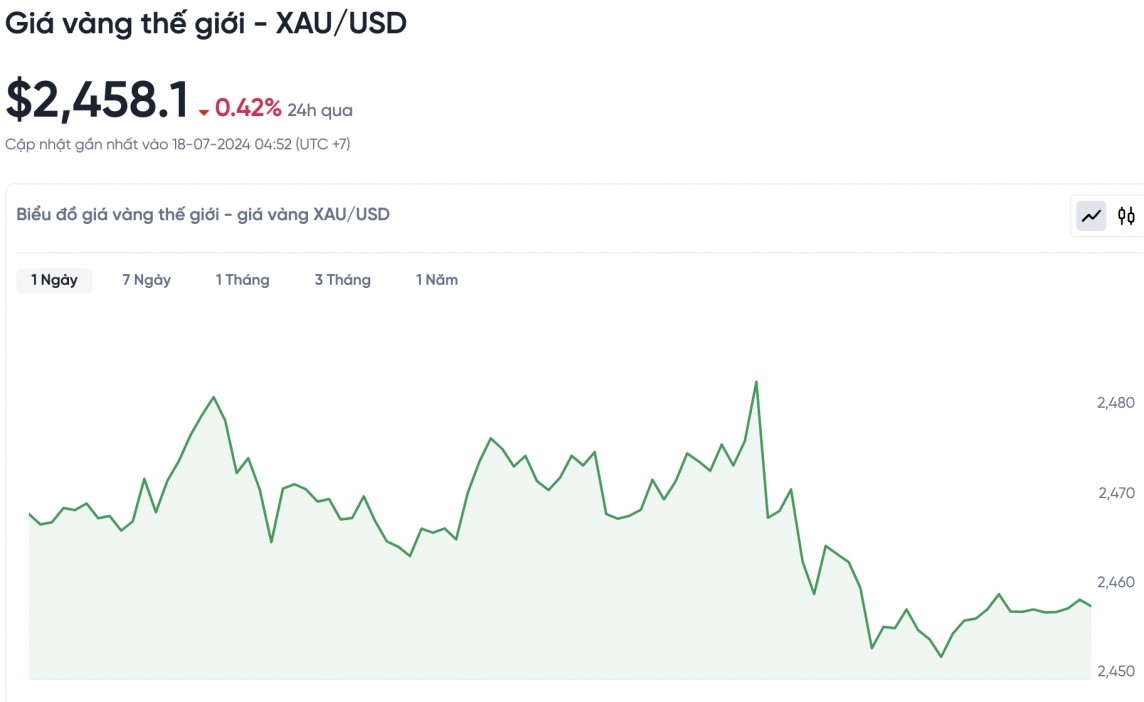Click the 2,450 axis label
The width and height of the screenshot is (1144, 702).
click(1115, 671)
